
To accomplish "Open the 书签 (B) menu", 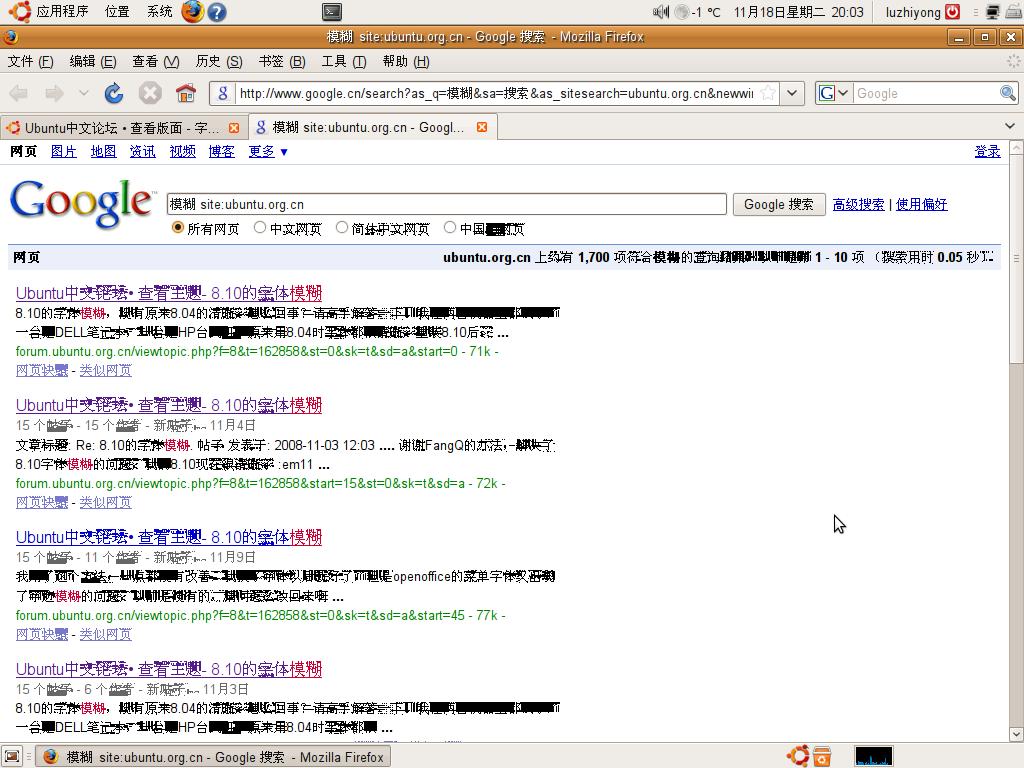I will (x=282, y=61).
